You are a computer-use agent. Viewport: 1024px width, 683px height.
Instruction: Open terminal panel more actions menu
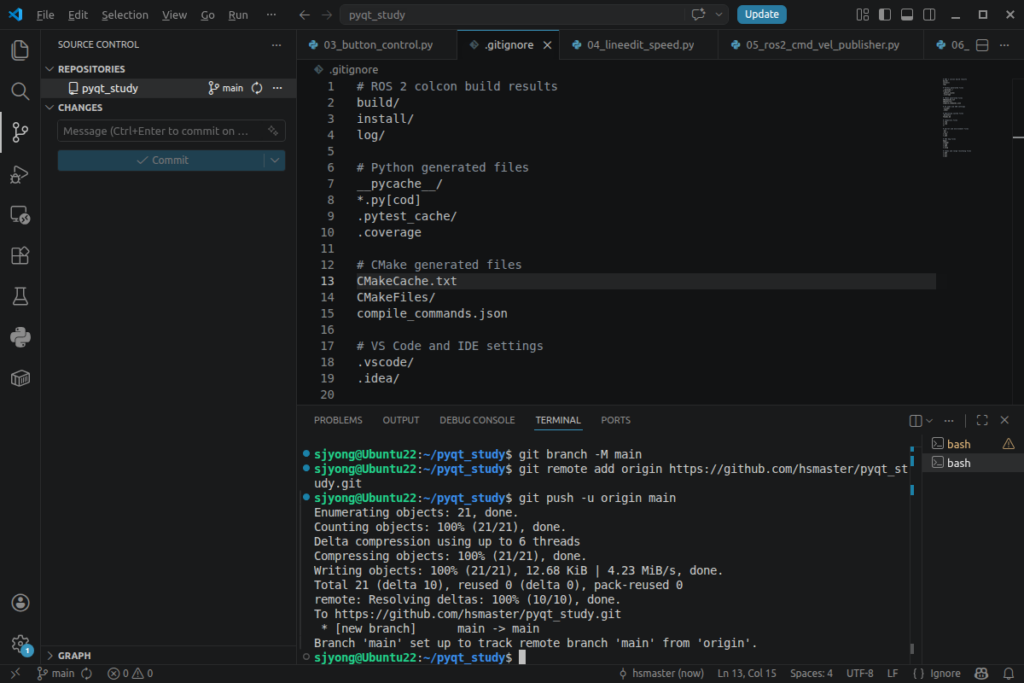(x=949, y=421)
